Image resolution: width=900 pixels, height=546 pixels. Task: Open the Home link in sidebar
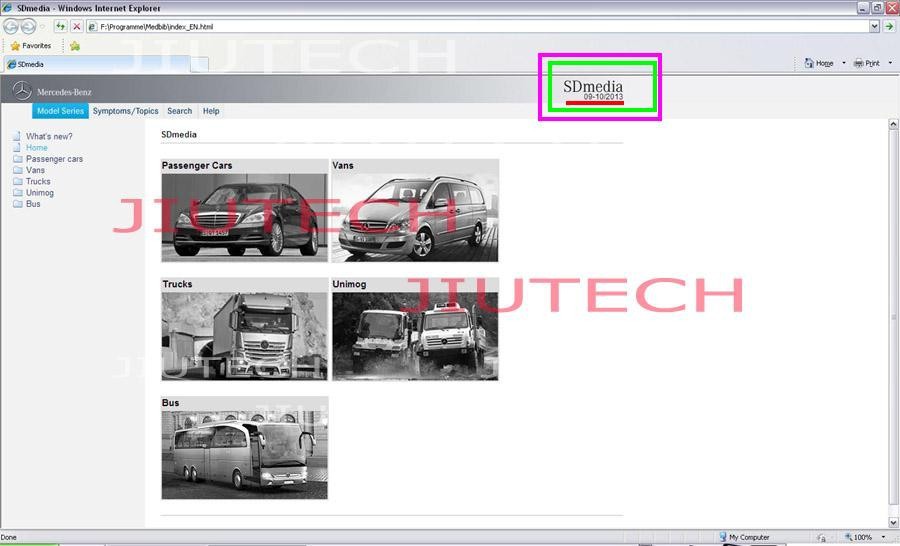point(37,148)
